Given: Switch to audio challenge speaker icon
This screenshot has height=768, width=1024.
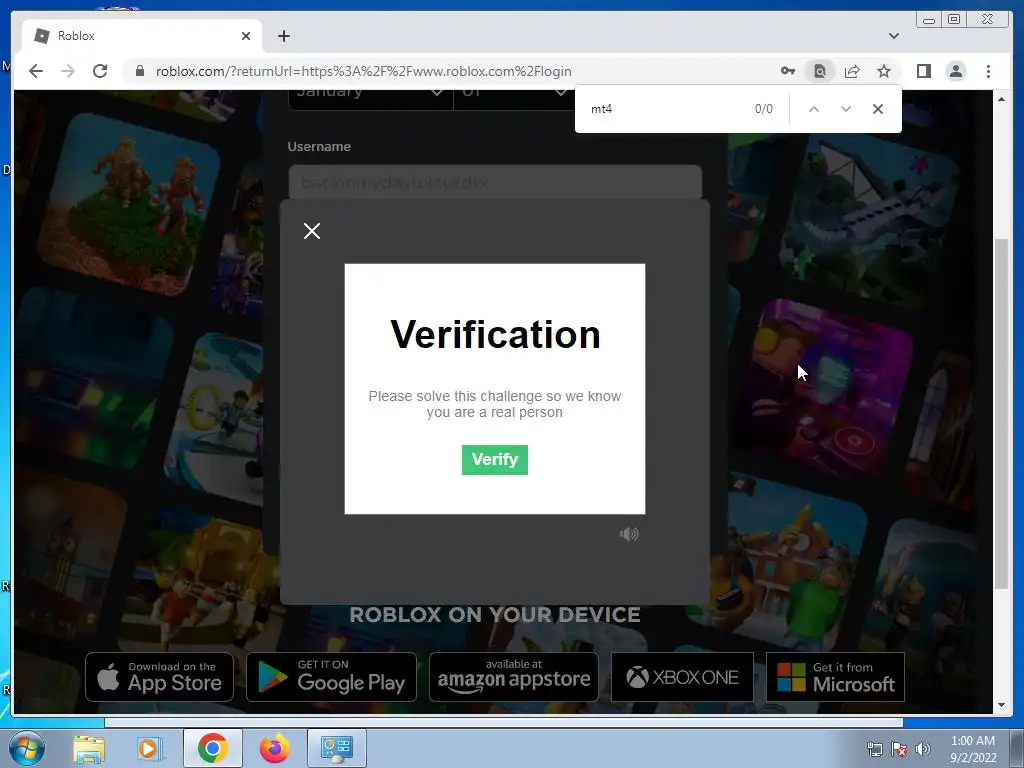Looking at the screenshot, I should (629, 534).
